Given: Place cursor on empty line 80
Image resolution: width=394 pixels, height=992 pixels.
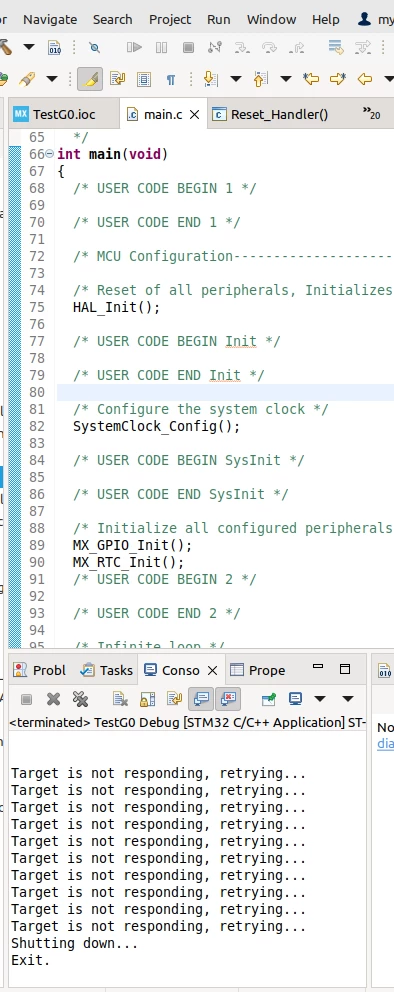Looking at the screenshot, I should [225, 392].
